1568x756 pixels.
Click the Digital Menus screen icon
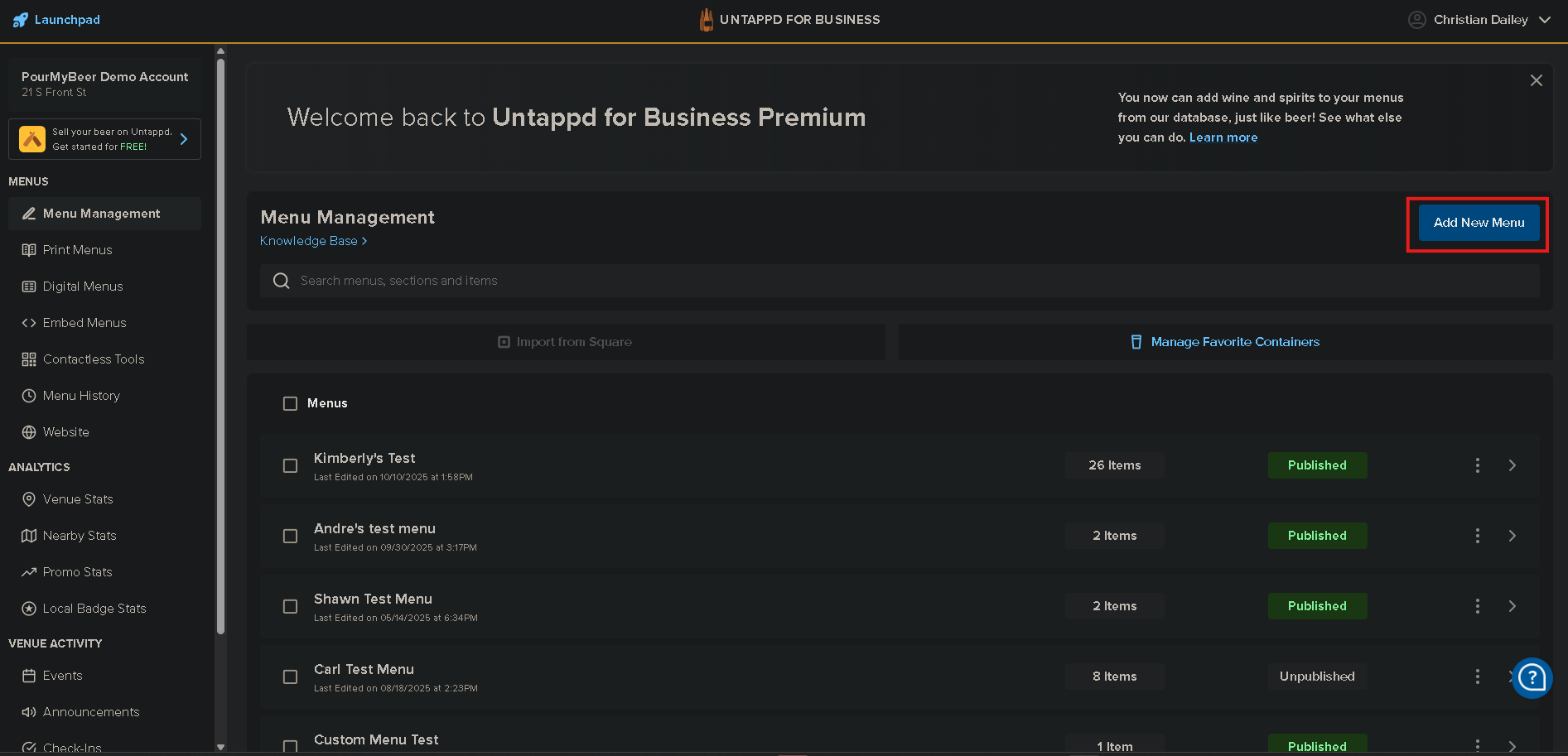click(x=29, y=287)
